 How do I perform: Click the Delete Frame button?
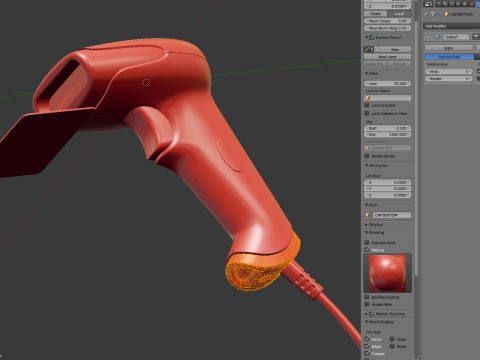[375, 64]
